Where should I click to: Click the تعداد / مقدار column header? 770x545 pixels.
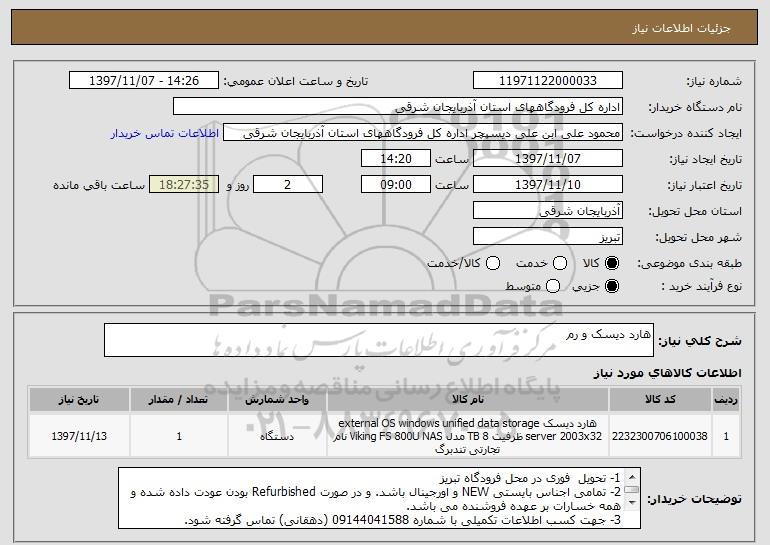pyautogui.click(x=179, y=400)
